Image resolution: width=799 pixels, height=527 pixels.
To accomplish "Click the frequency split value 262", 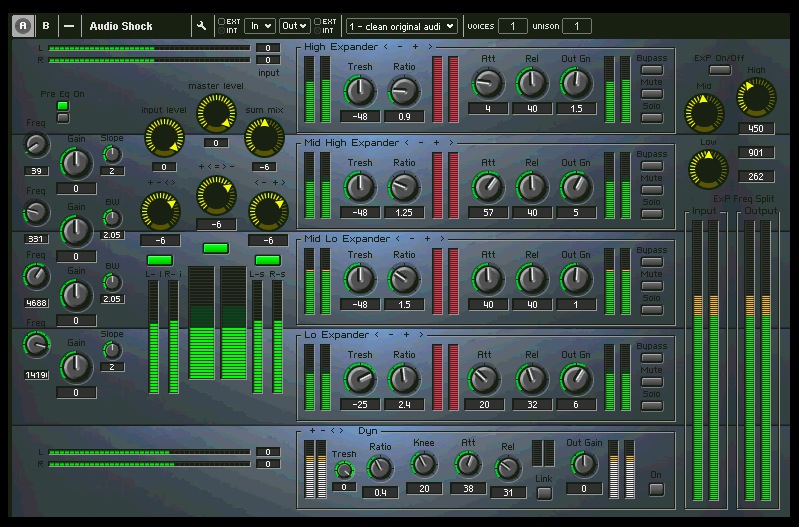I will pos(756,176).
